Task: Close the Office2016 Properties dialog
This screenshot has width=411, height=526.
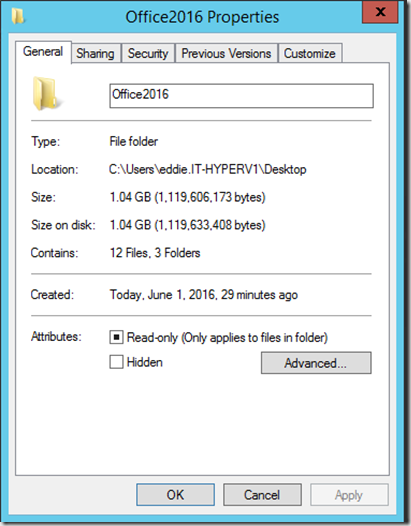Action: pos(380,12)
